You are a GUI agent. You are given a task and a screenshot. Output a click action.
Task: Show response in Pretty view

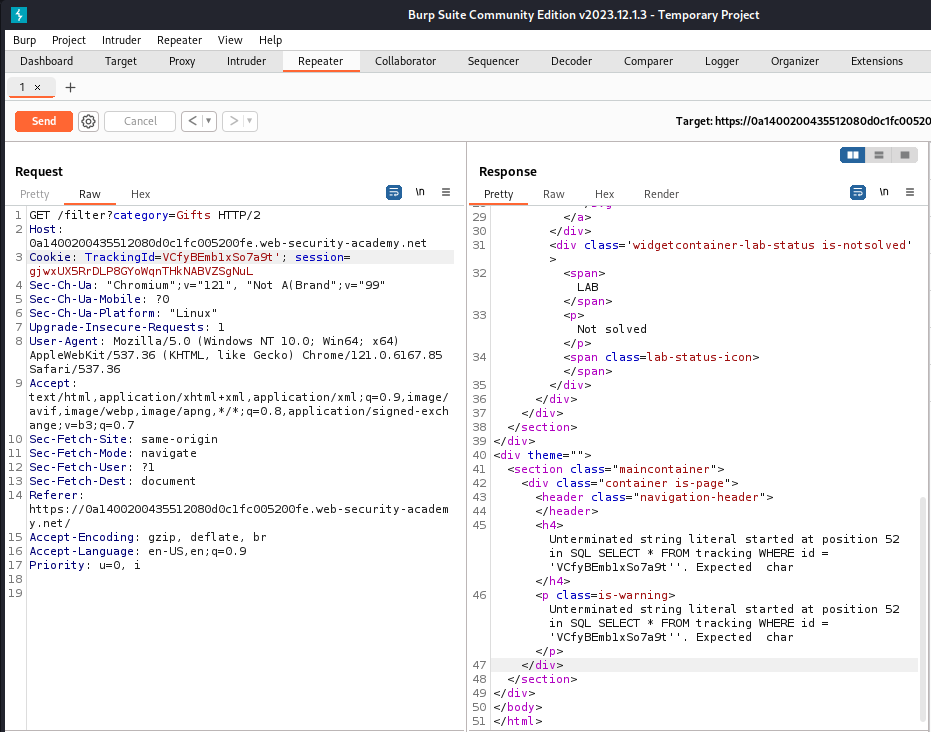498,194
